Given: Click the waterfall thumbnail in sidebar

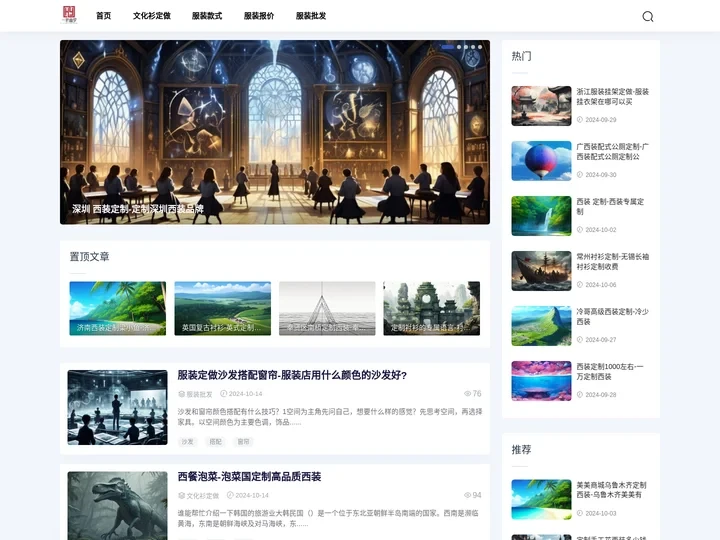Looking at the screenshot, I should [541, 216].
